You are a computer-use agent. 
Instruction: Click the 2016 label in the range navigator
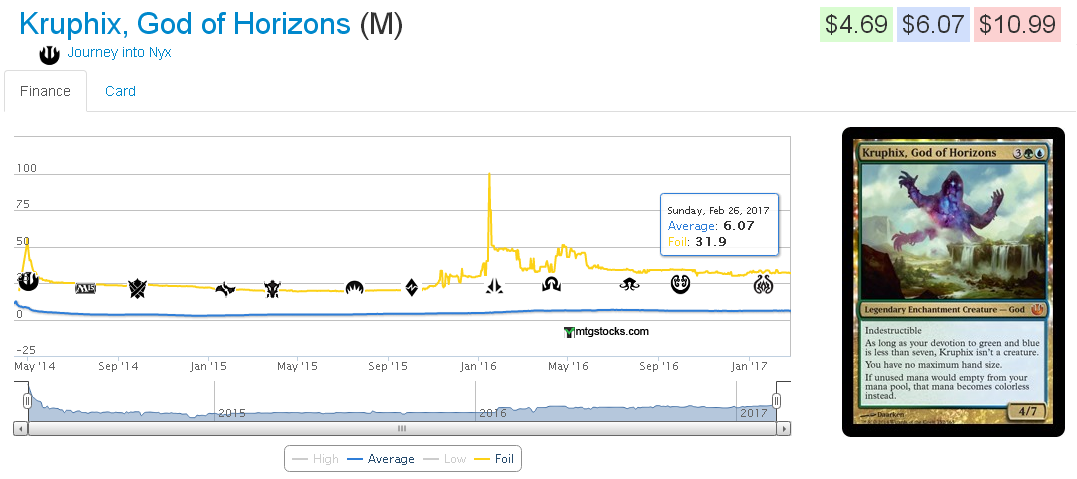point(493,414)
